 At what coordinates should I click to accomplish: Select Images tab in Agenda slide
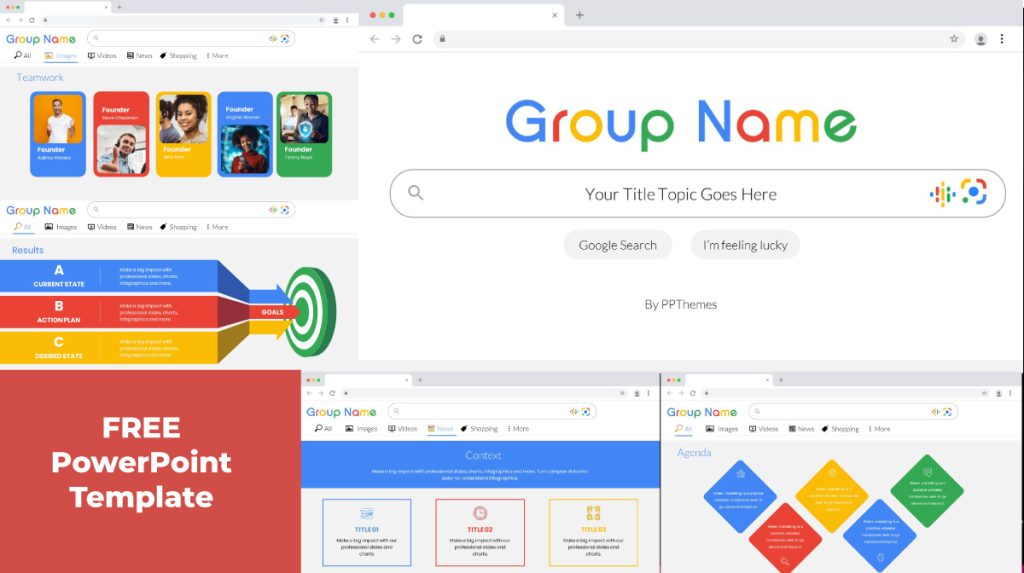pyautogui.click(x=722, y=429)
